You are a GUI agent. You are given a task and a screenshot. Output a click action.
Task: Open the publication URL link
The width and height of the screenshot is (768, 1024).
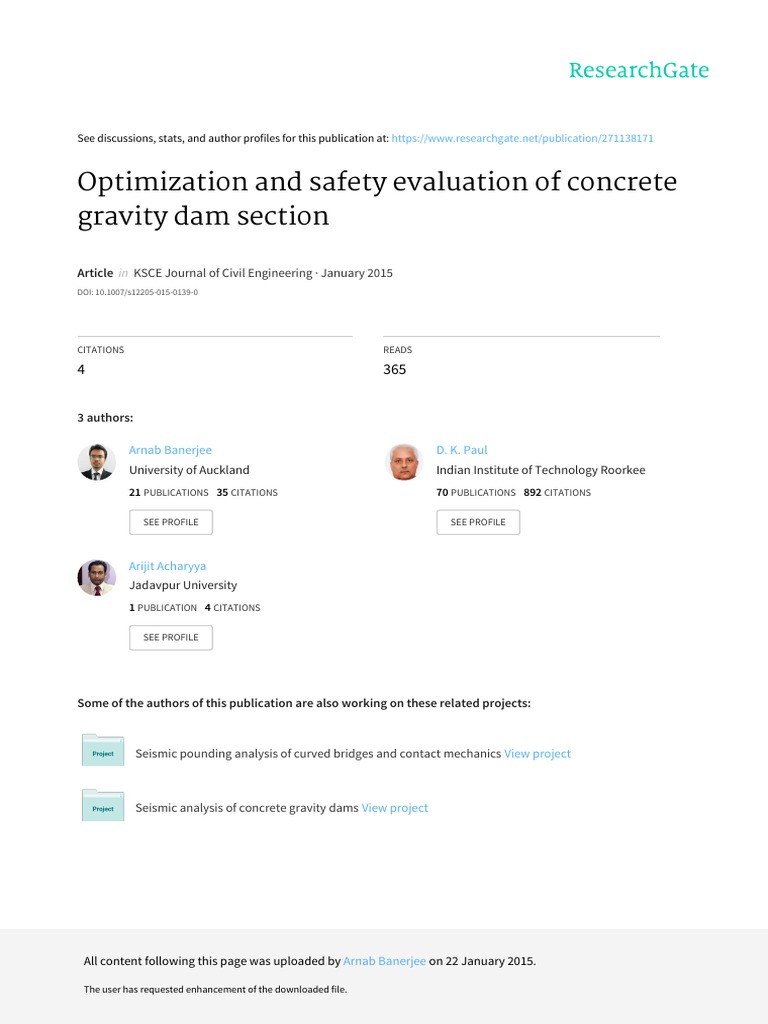pos(522,138)
